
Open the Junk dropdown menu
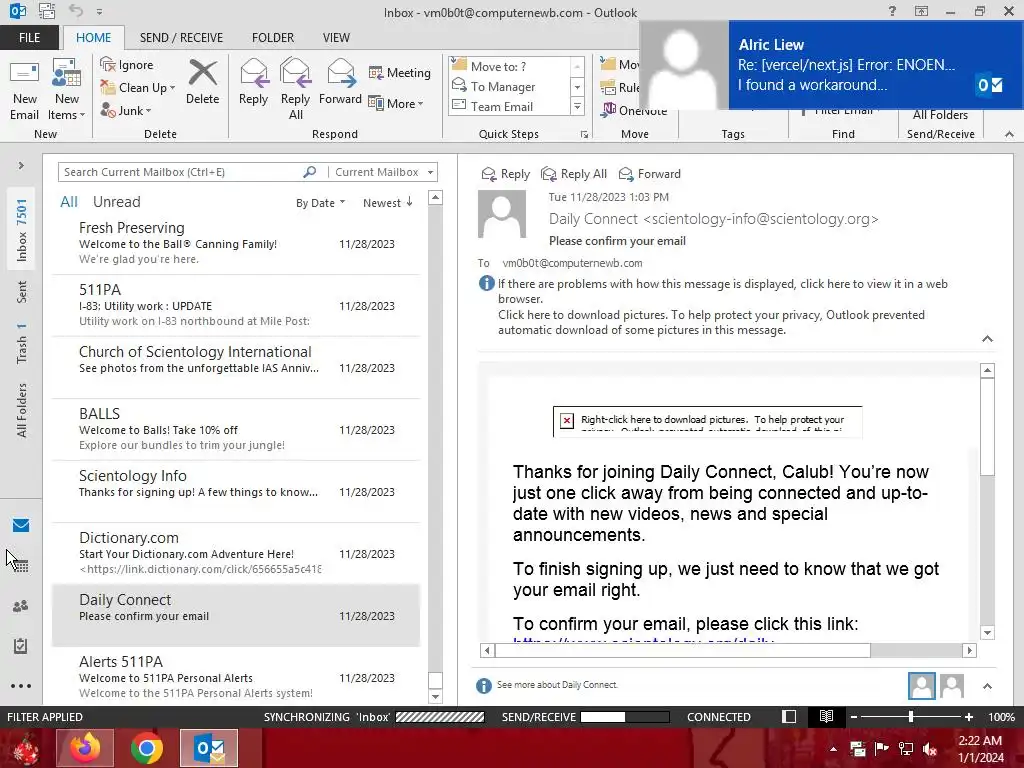tap(126, 110)
